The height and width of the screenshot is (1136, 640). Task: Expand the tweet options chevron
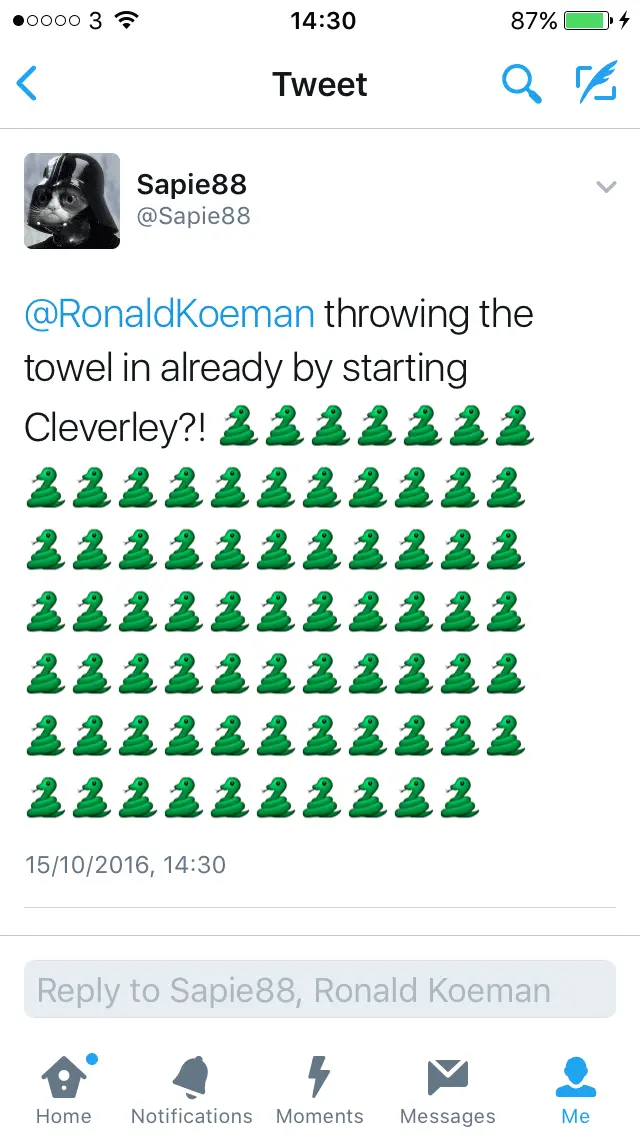606,187
